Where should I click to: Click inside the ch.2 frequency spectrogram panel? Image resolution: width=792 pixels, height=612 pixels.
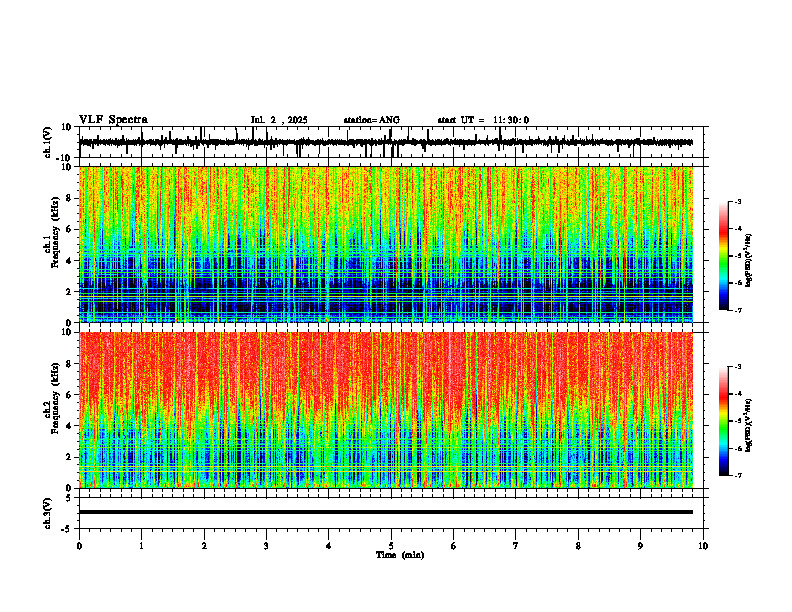[386, 410]
